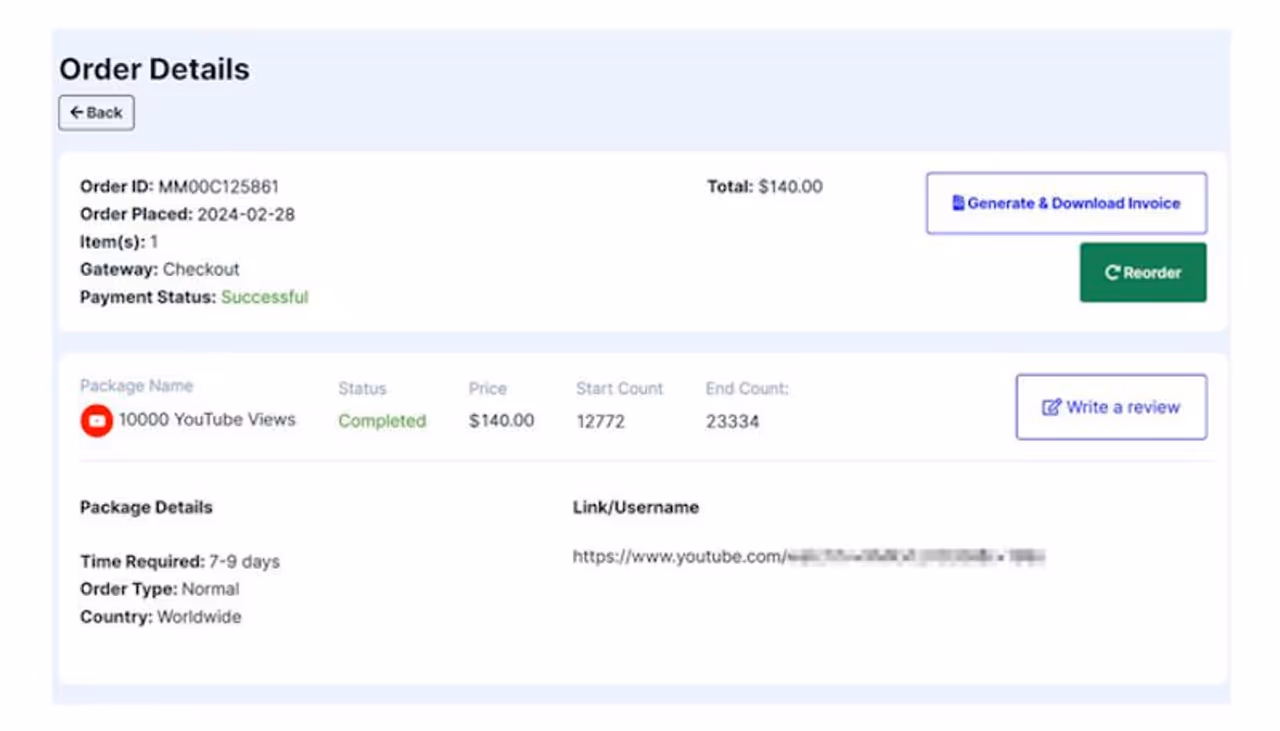The image size is (1280, 731).
Task: Click the document icon in the invoice button
Action: click(x=957, y=203)
